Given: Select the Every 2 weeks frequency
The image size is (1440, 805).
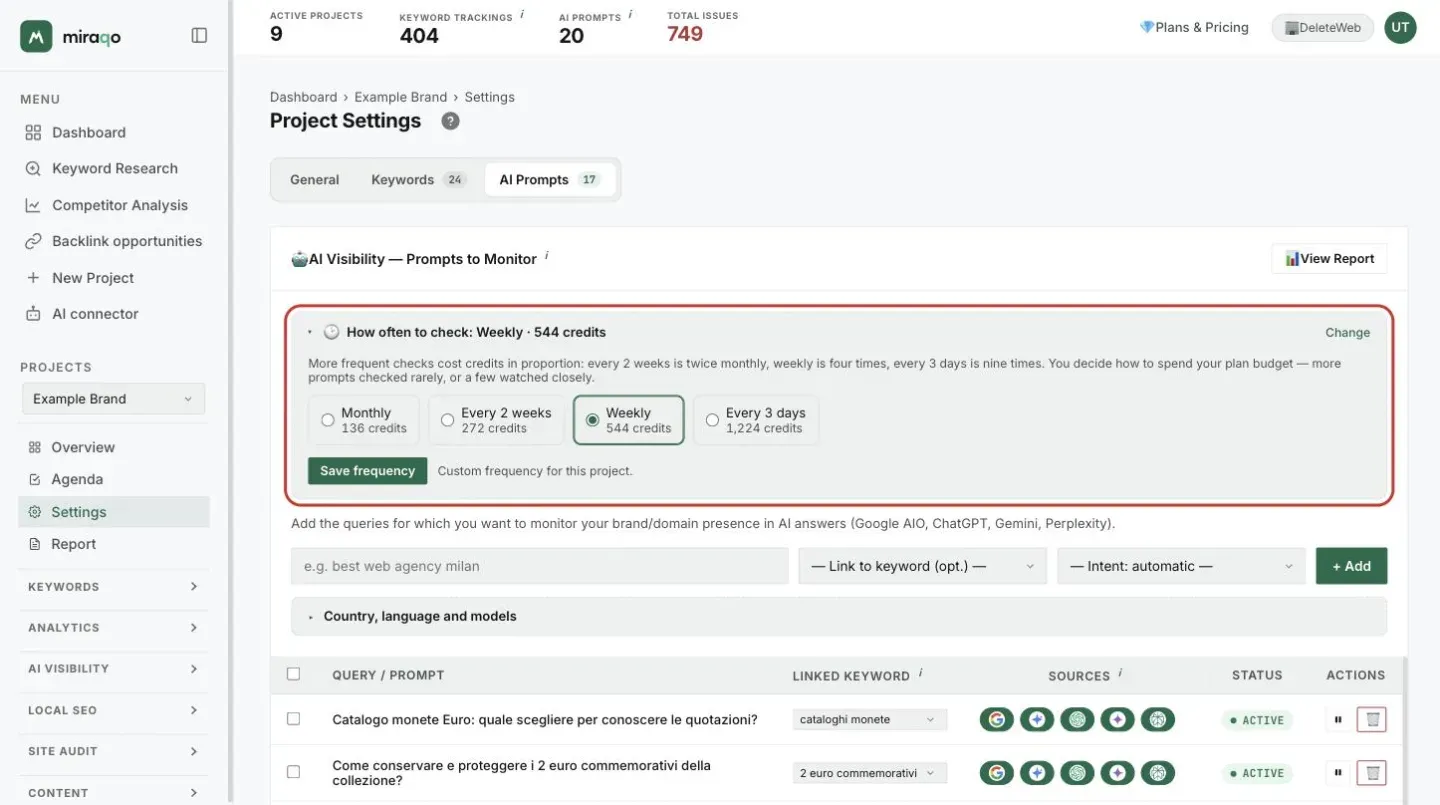Looking at the screenshot, I should click(x=496, y=420).
